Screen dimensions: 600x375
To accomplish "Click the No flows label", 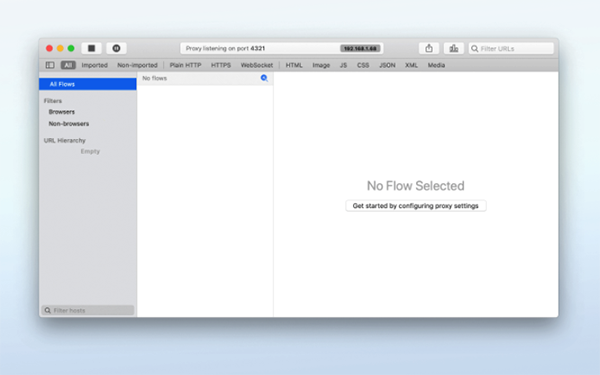I will coord(155,78).
